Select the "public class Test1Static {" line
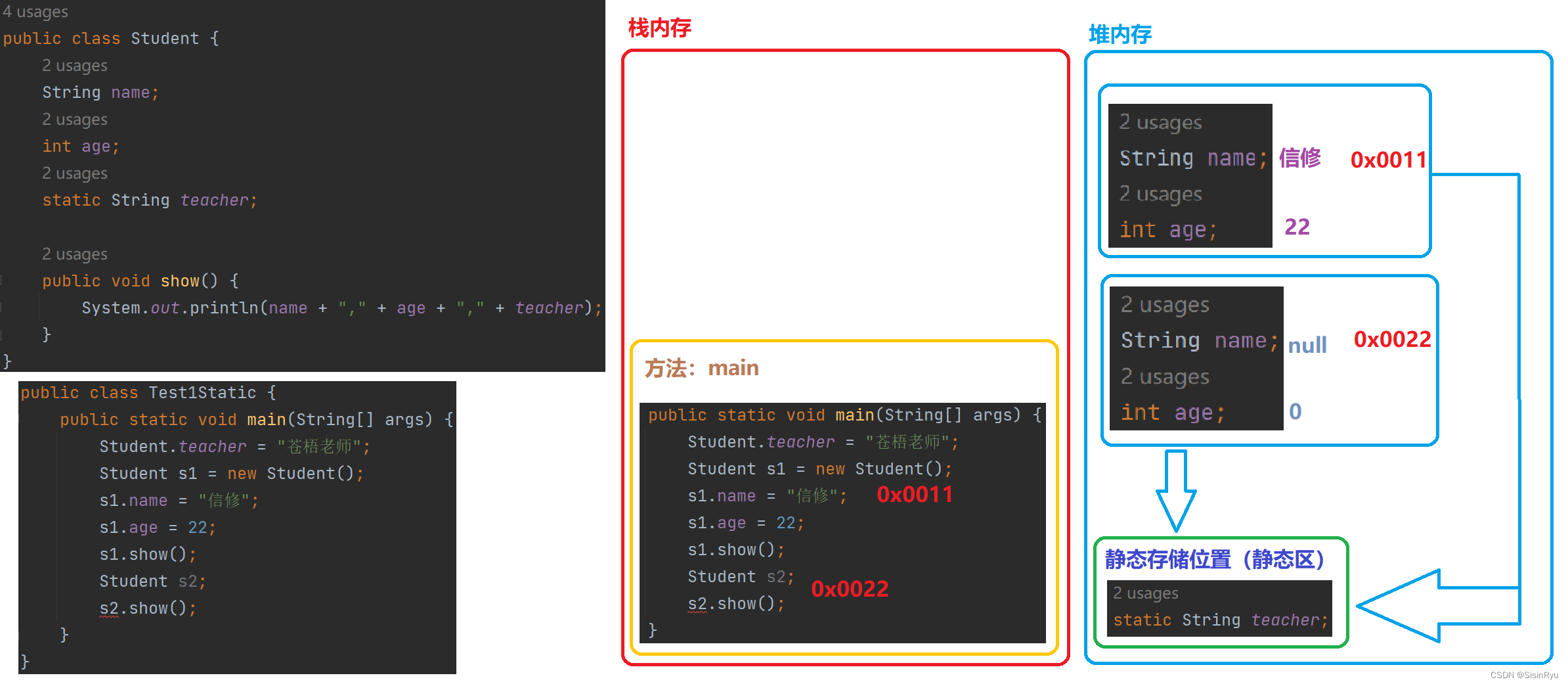Image resolution: width=1568 pixels, height=686 pixels. [148, 392]
